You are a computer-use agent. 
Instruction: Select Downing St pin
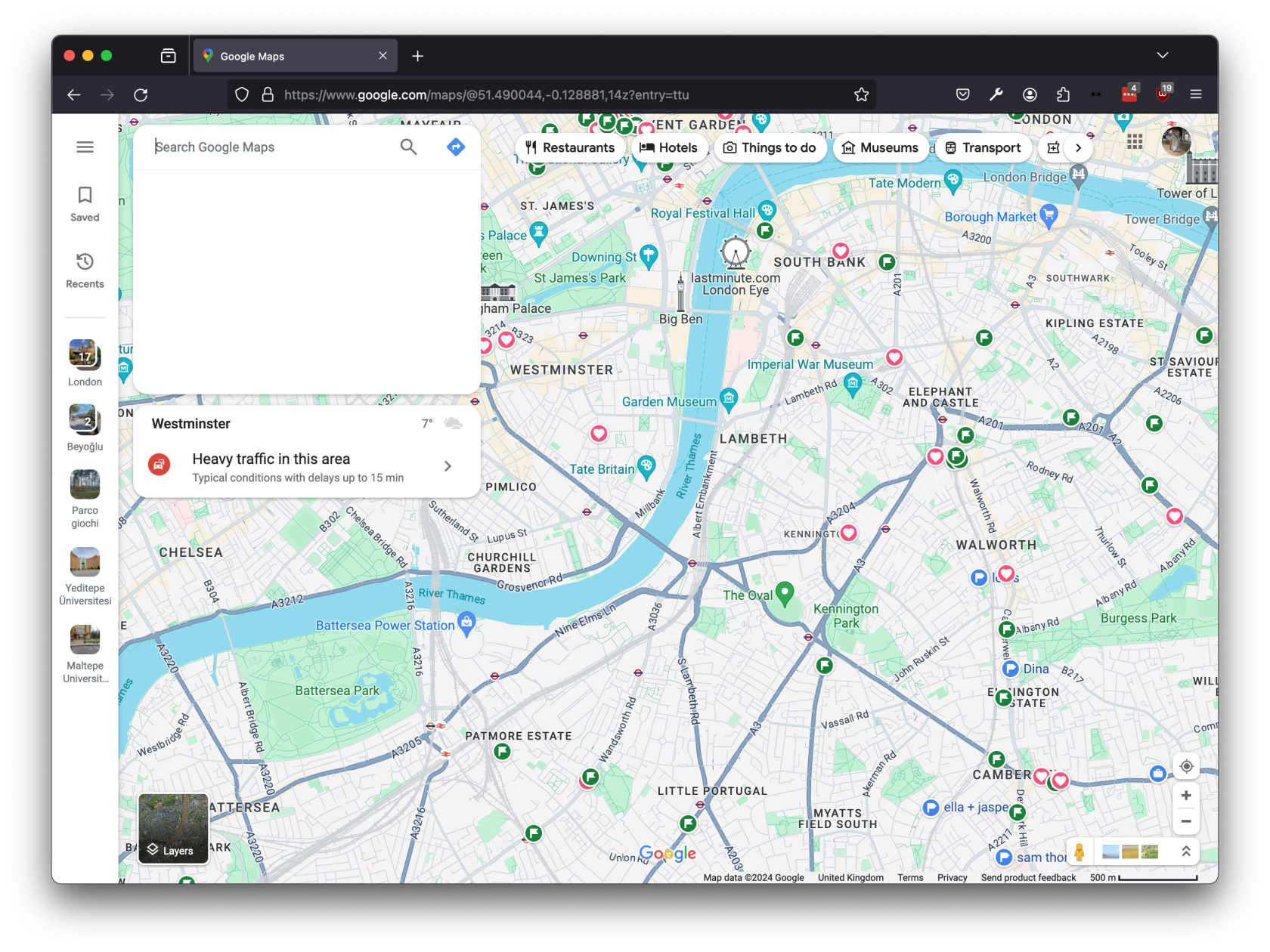[649, 255]
